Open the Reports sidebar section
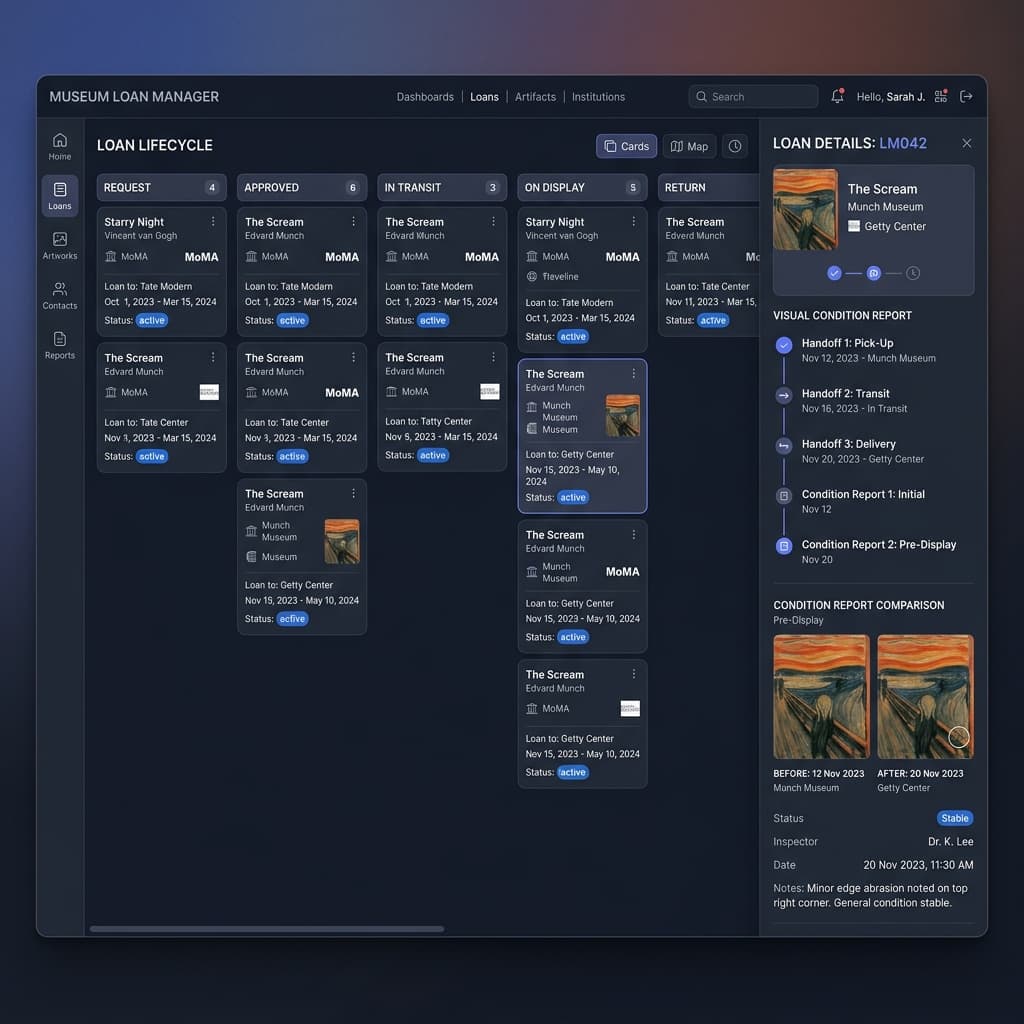The height and width of the screenshot is (1024, 1024). point(60,345)
